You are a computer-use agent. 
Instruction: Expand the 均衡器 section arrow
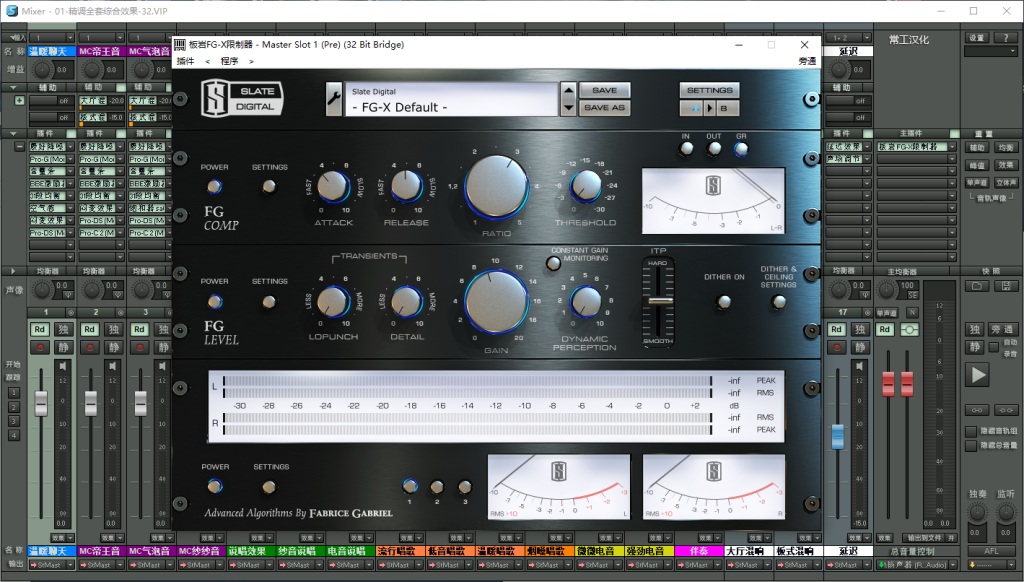(x=14, y=270)
